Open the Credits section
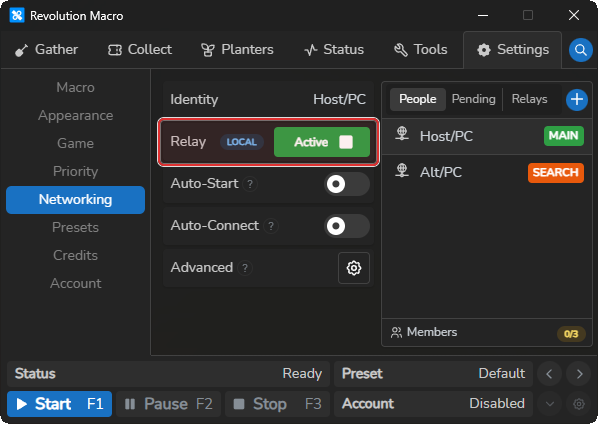The image size is (598, 424). 76,255
